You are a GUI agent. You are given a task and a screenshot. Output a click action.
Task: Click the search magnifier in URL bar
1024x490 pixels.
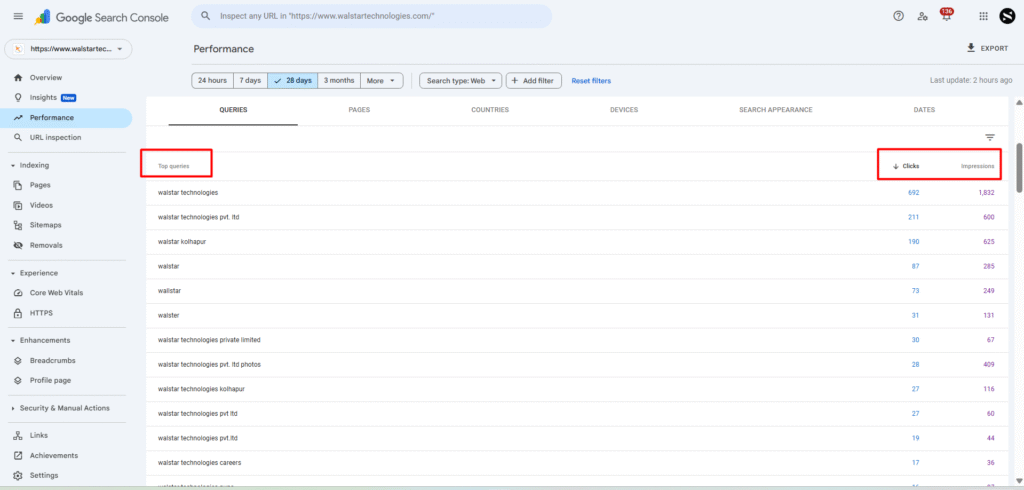click(x=206, y=16)
